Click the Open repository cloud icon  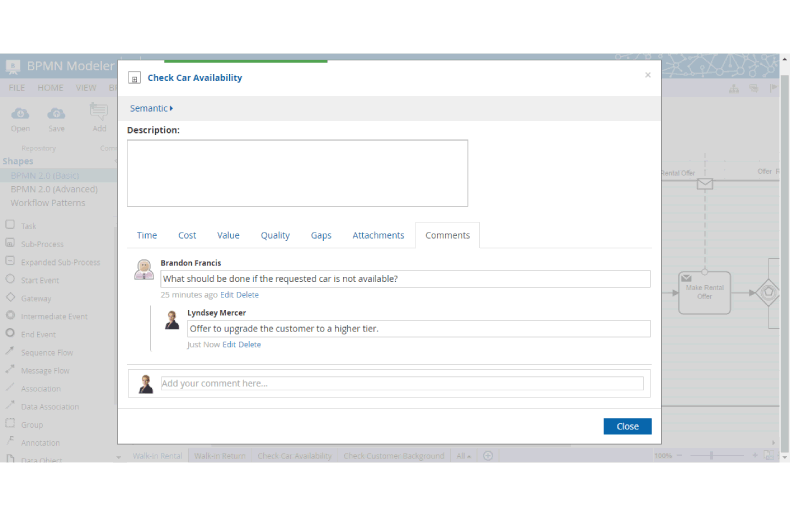click(20, 114)
